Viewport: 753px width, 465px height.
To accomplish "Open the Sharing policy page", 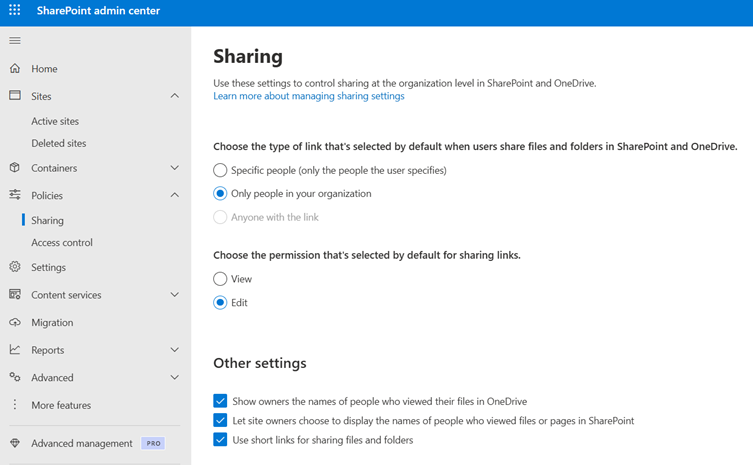I will pos(47,220).
